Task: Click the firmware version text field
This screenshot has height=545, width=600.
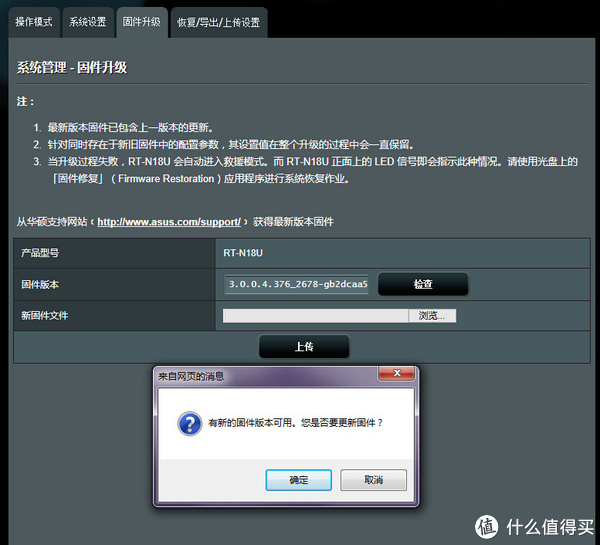Action: (x=297, y=284)
